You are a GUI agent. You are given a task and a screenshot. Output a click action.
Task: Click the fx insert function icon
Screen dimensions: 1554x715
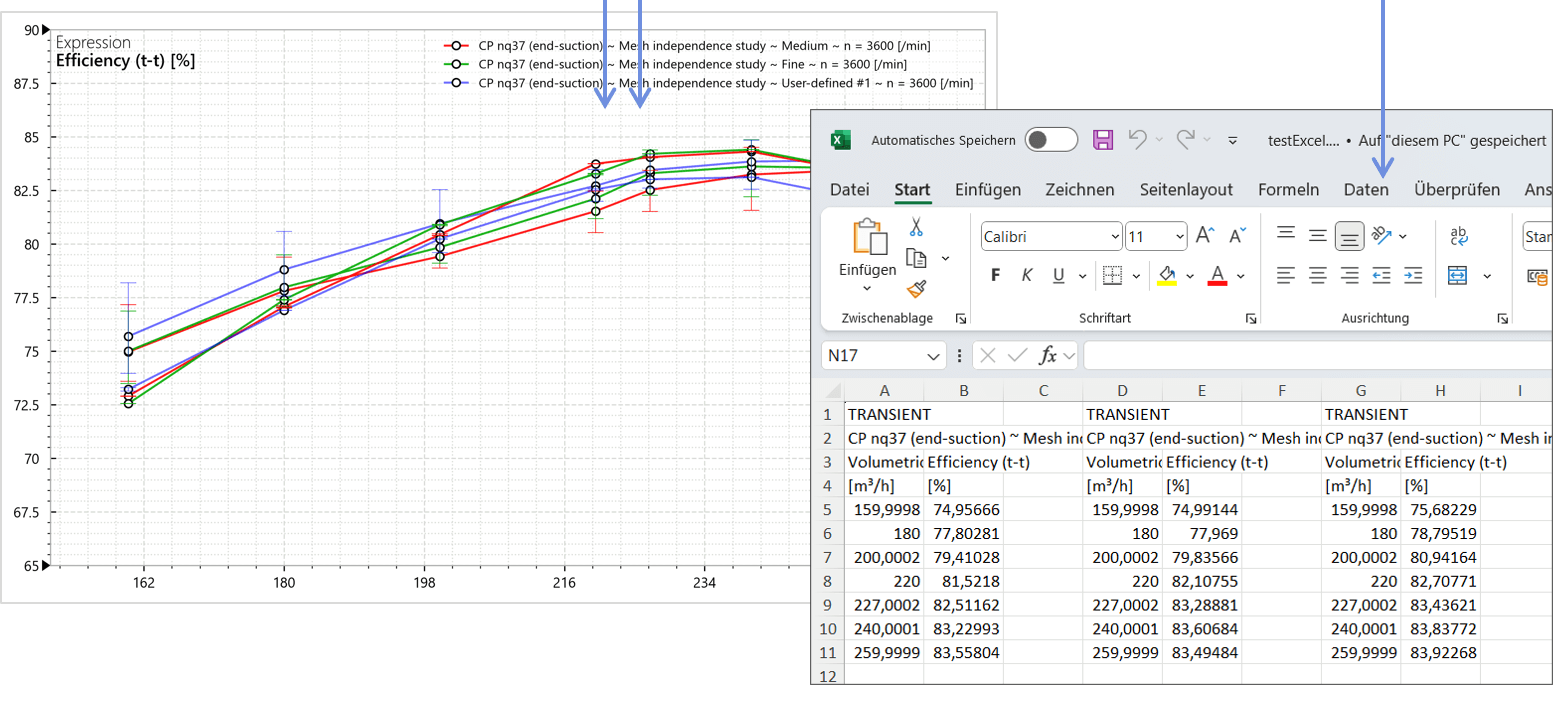pos(1048,355)
